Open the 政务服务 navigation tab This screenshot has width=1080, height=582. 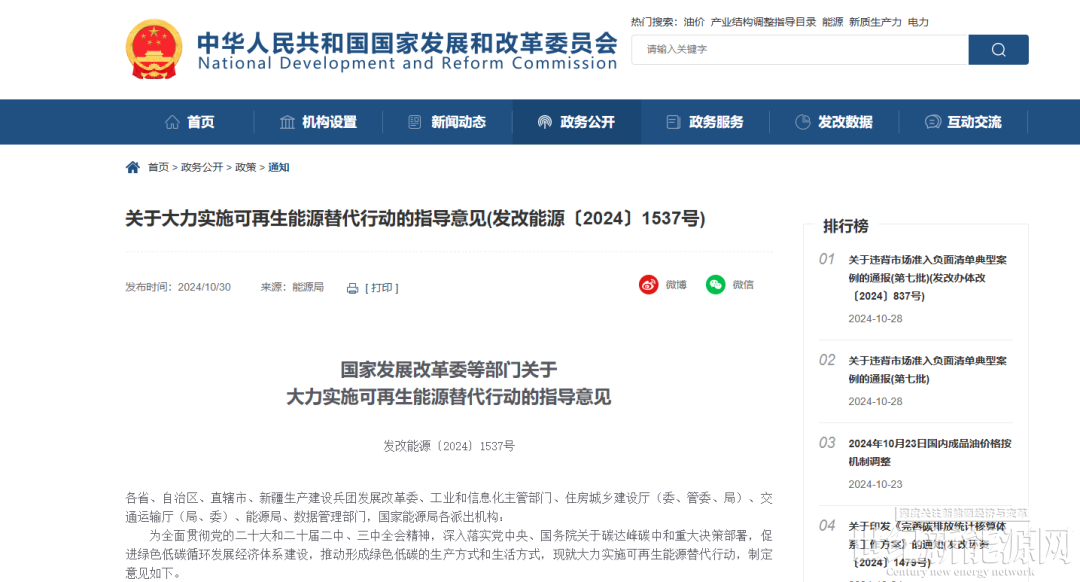705,122
